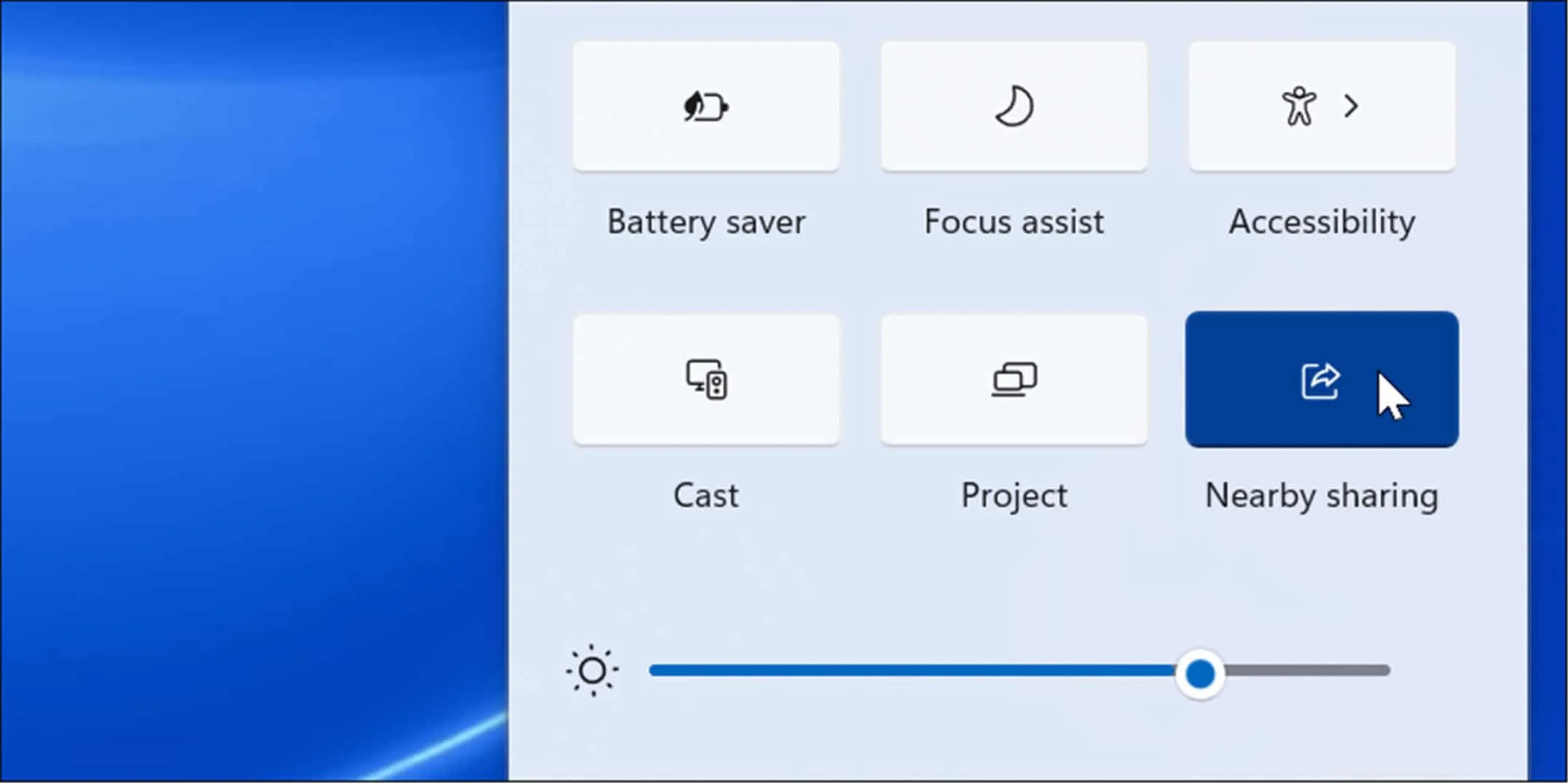The width and height of the screenshot is (1568, 783).
Task: Expand the Accessibility options chevron
Action: 1352,106
